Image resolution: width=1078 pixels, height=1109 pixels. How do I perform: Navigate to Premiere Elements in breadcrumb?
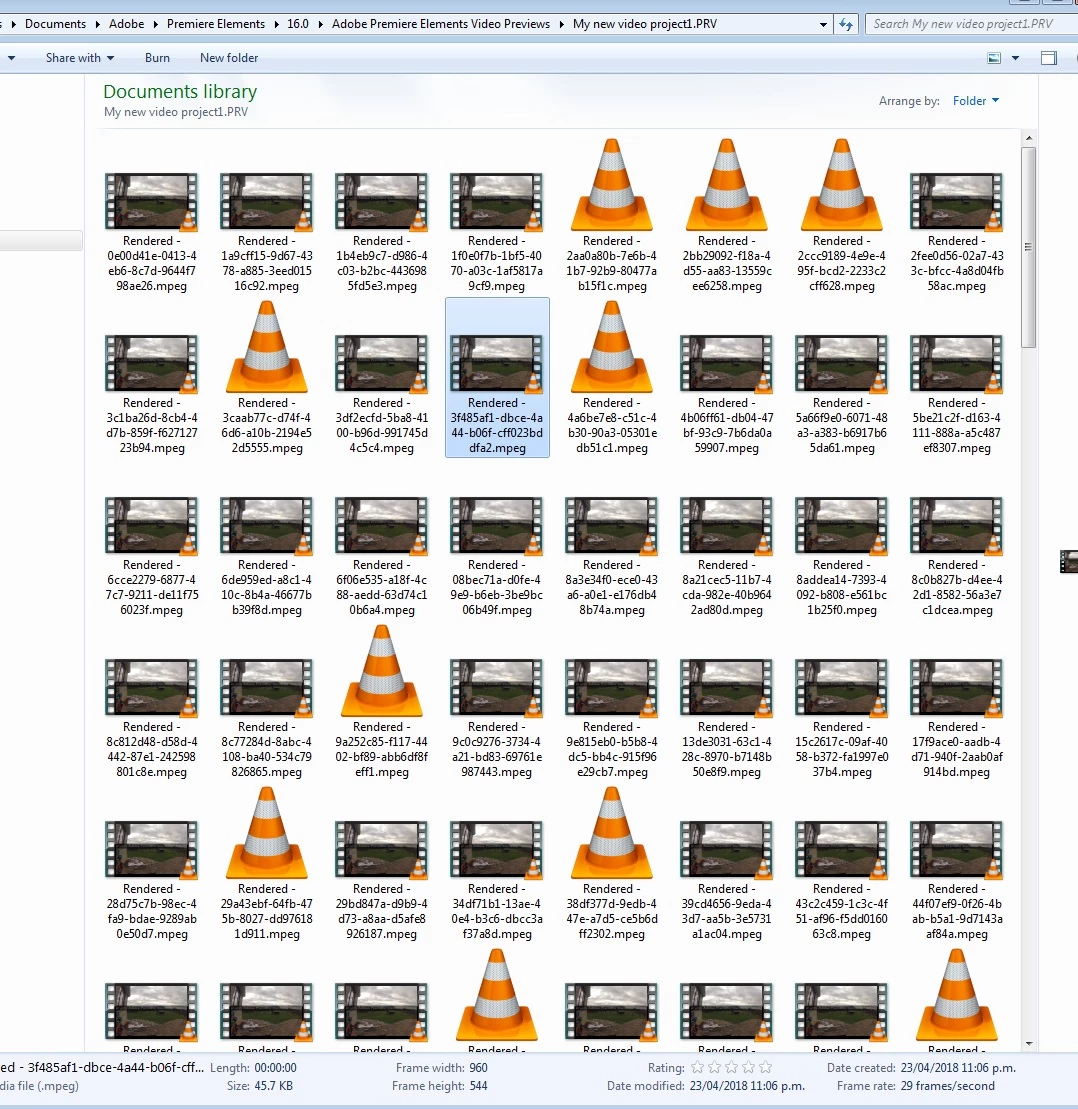(x=216, y=24)
